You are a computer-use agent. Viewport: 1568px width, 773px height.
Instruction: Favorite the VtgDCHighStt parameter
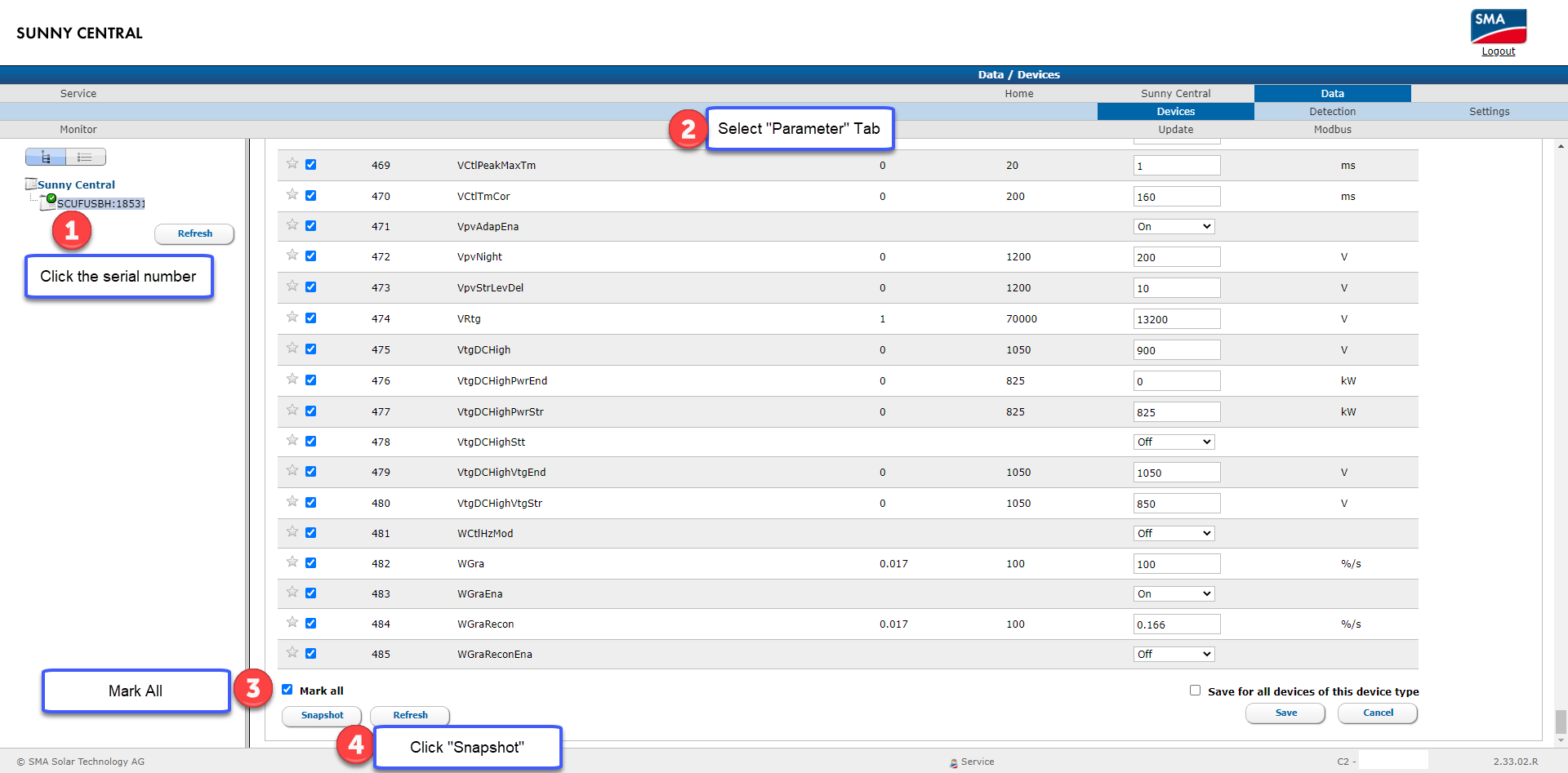point(292,440)
